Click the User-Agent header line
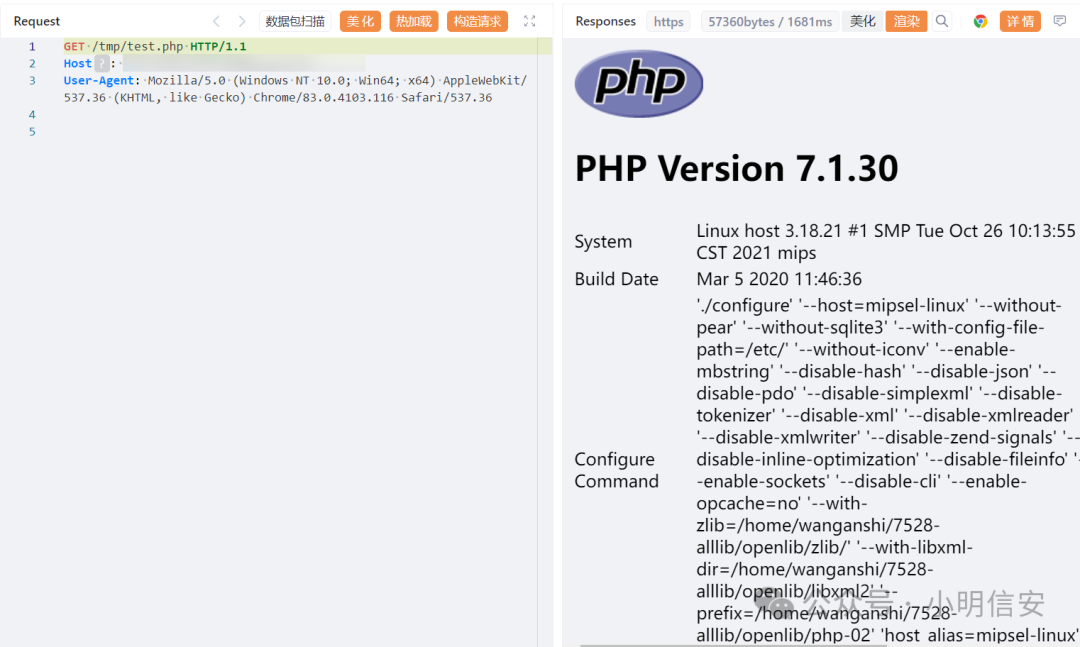The image size is (1080, 647). (295, 89)
